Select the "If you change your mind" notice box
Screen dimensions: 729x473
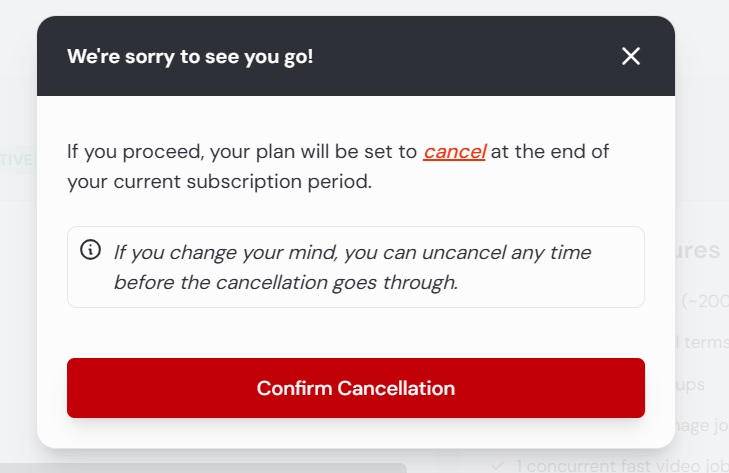pyautogui.click(x=356, y=267)
